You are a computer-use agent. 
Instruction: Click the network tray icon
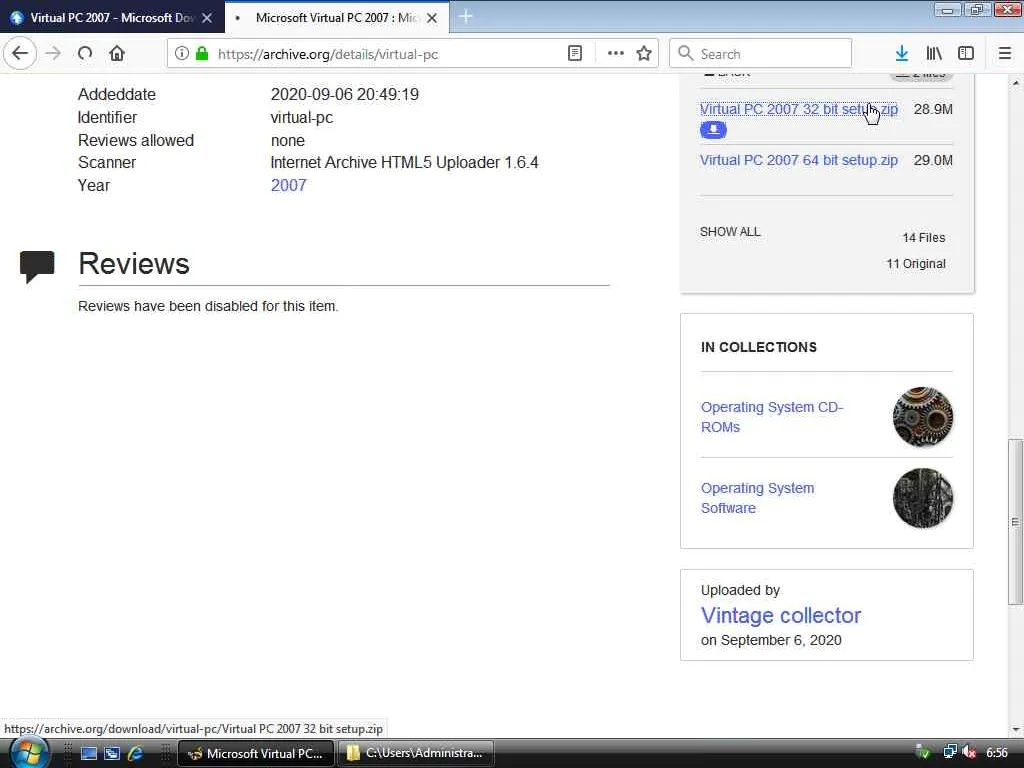pyautogui.click(x=950, y=752)
